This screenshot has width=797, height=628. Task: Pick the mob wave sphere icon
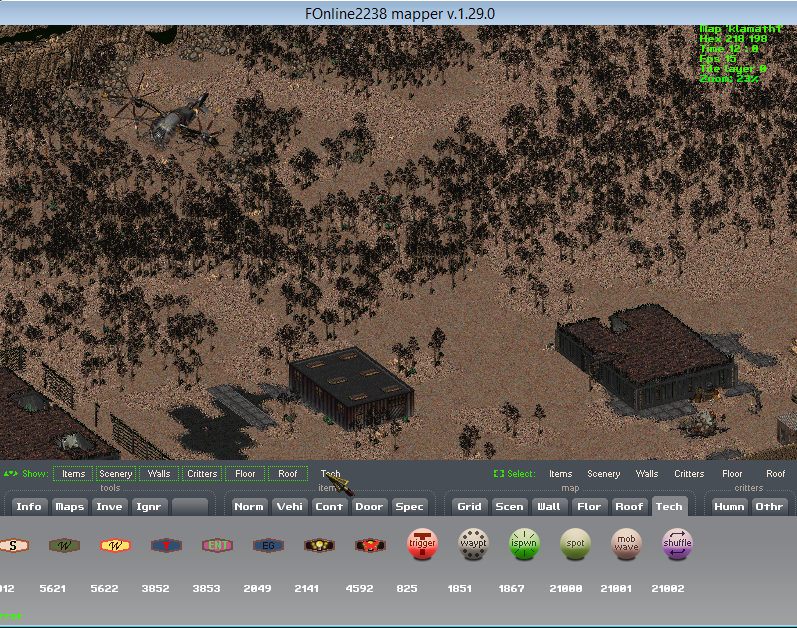tap(626, 545)
